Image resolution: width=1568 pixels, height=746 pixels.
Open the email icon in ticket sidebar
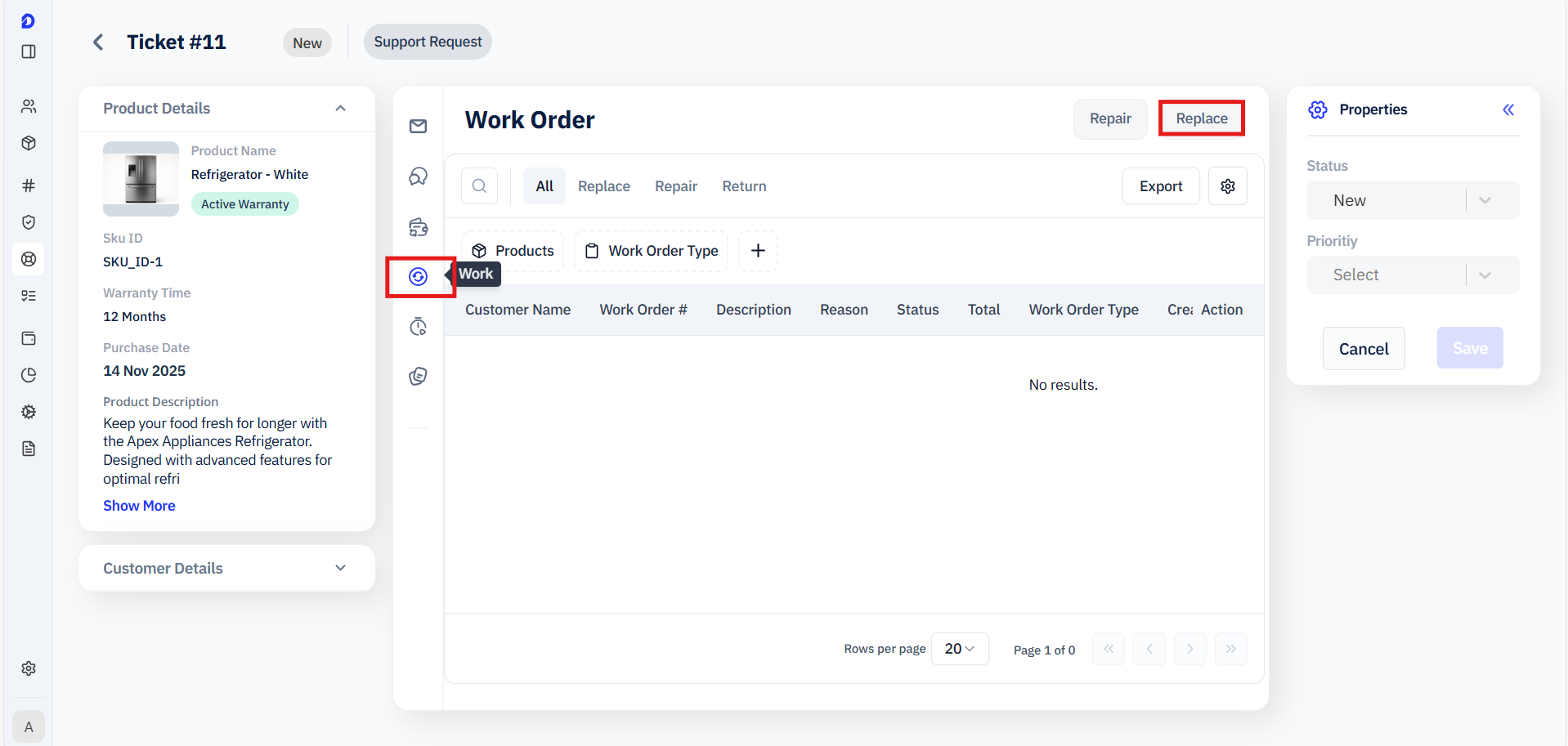pos(418,126)
